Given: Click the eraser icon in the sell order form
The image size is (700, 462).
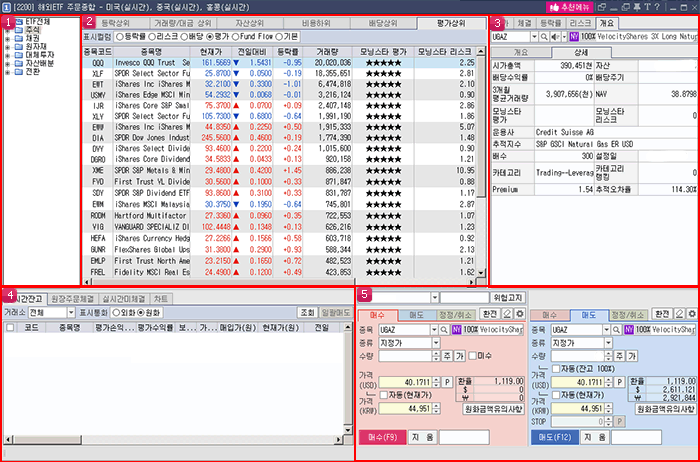Looking at the screenshot, I should pyautogui.click(x=679, y=314).
